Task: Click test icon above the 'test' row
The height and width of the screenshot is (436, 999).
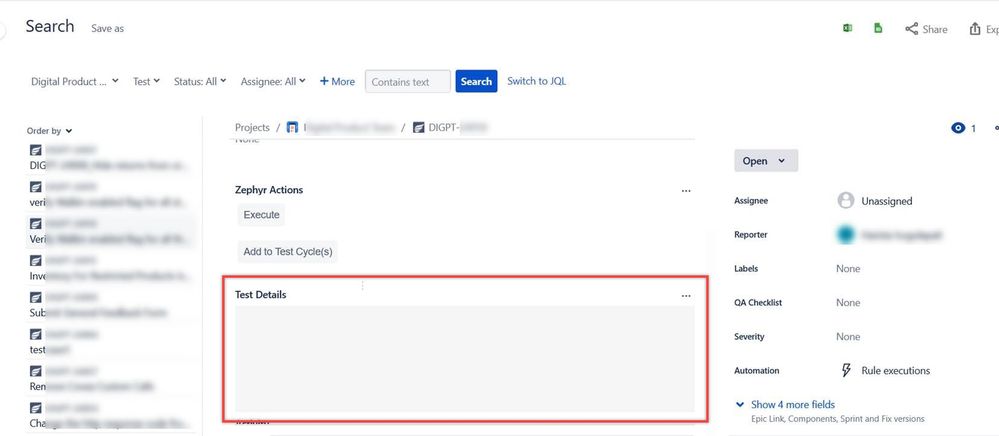Action: pos(36,334)
